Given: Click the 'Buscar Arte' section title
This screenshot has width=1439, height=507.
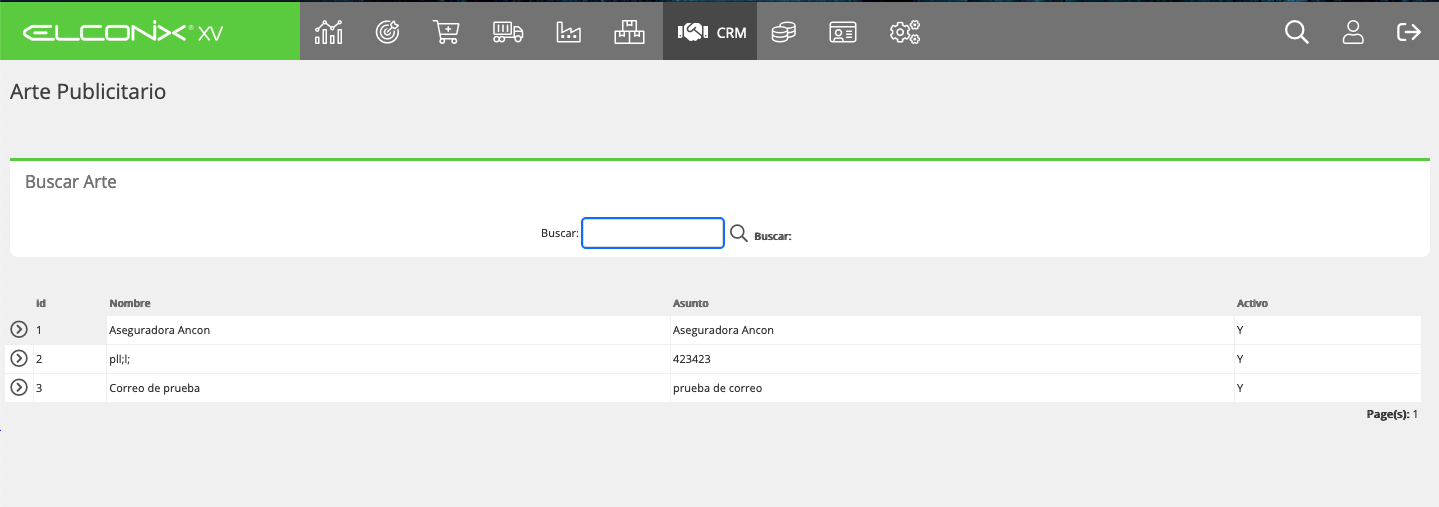Looking at the screenshot, I should tap(71, 182).
